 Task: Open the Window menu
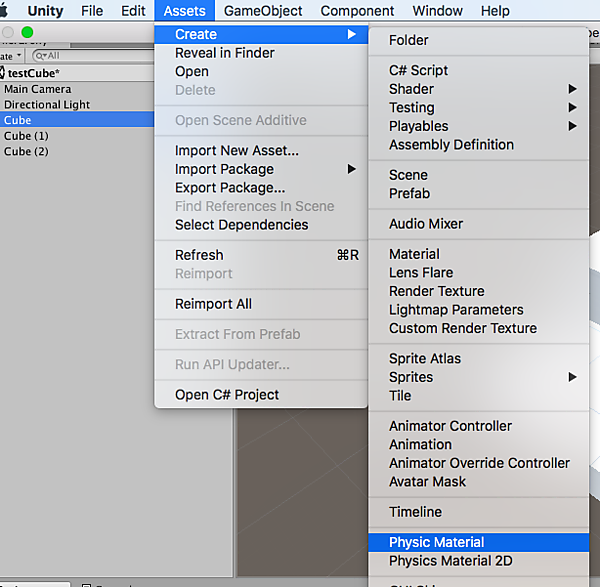coord(437,11)
